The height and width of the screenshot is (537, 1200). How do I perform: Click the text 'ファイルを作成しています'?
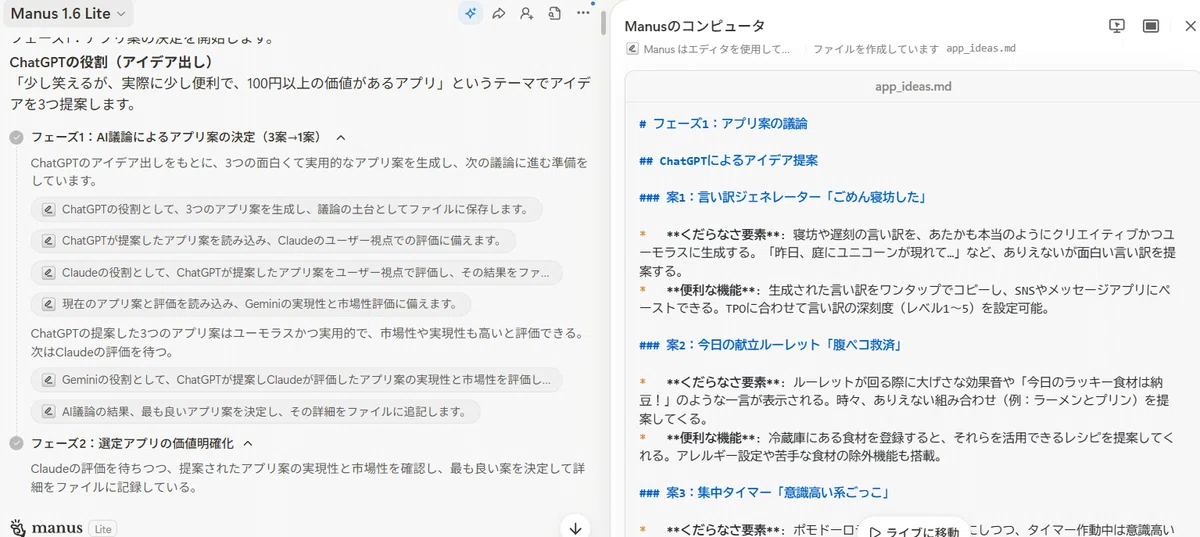click(875, 48)
